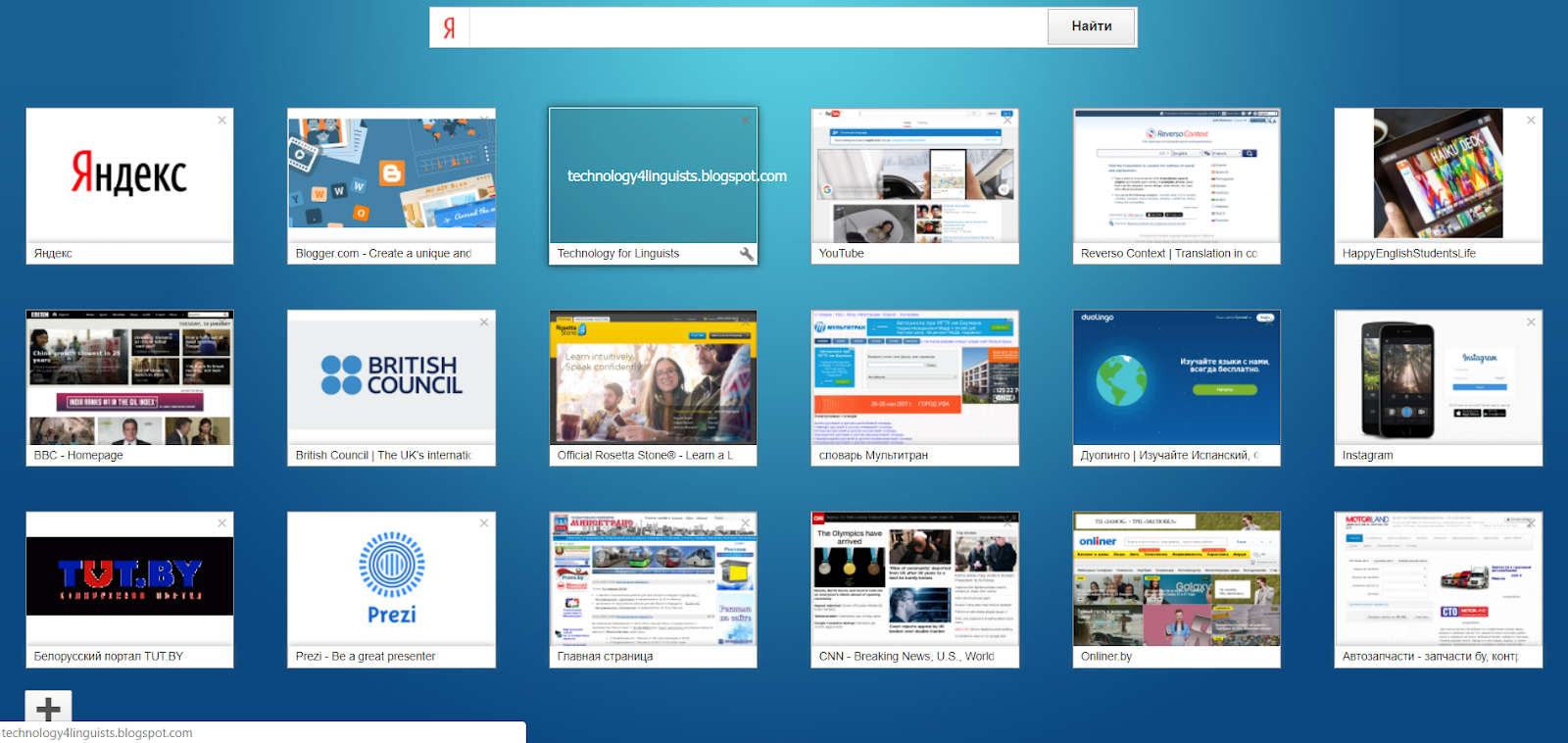Click the 'BBC - Homepage' caption

78,456
